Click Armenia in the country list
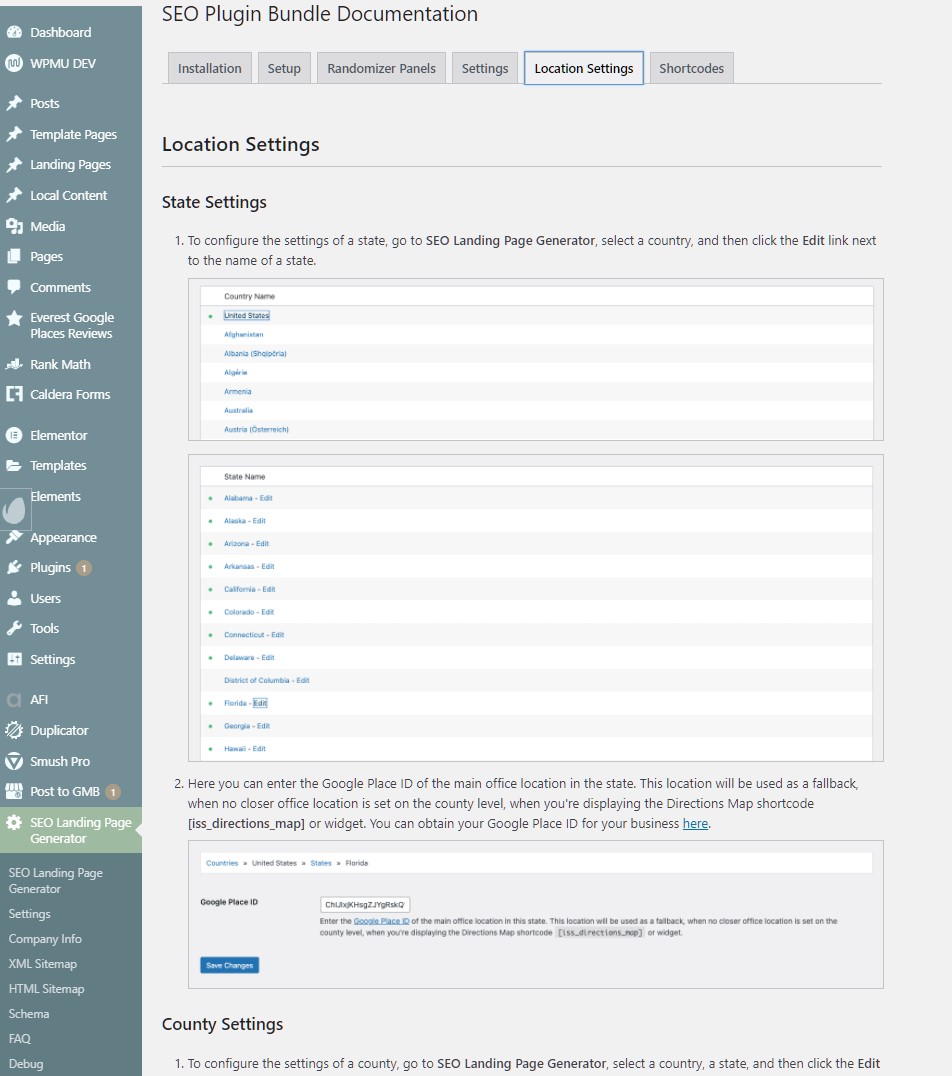The image size is (952, 1076). 237,392
